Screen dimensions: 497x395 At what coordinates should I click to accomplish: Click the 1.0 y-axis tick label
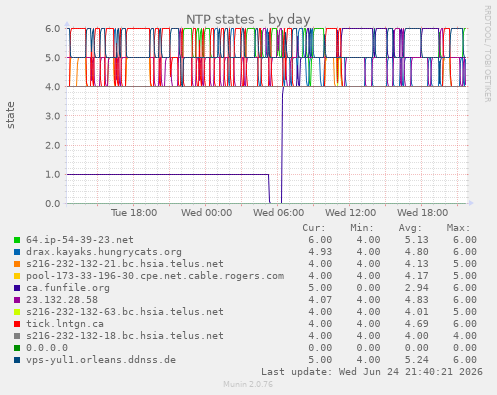coord(53,174)
